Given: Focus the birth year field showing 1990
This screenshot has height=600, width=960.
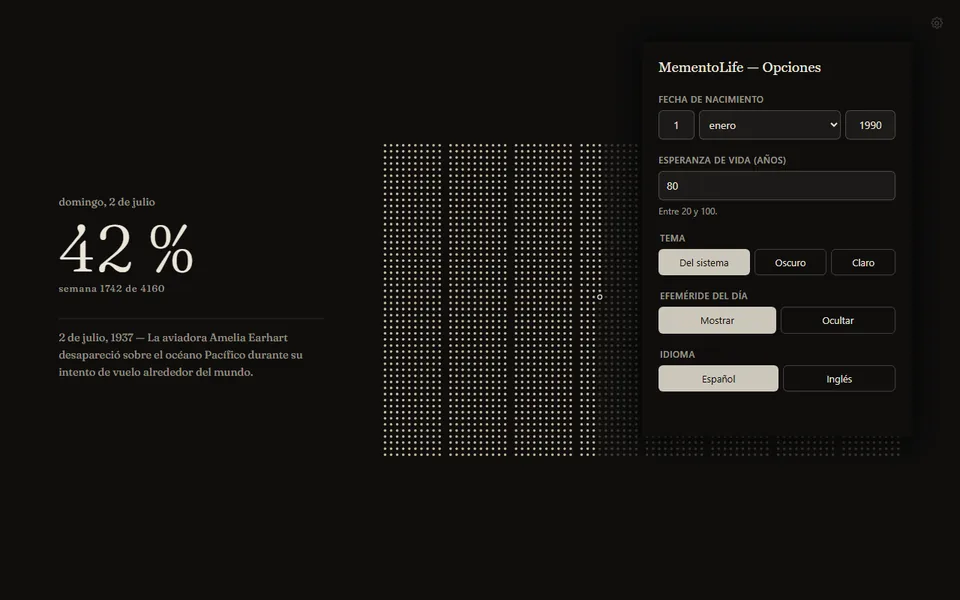Looking at the screenshot, I should (x=870, y=125).
